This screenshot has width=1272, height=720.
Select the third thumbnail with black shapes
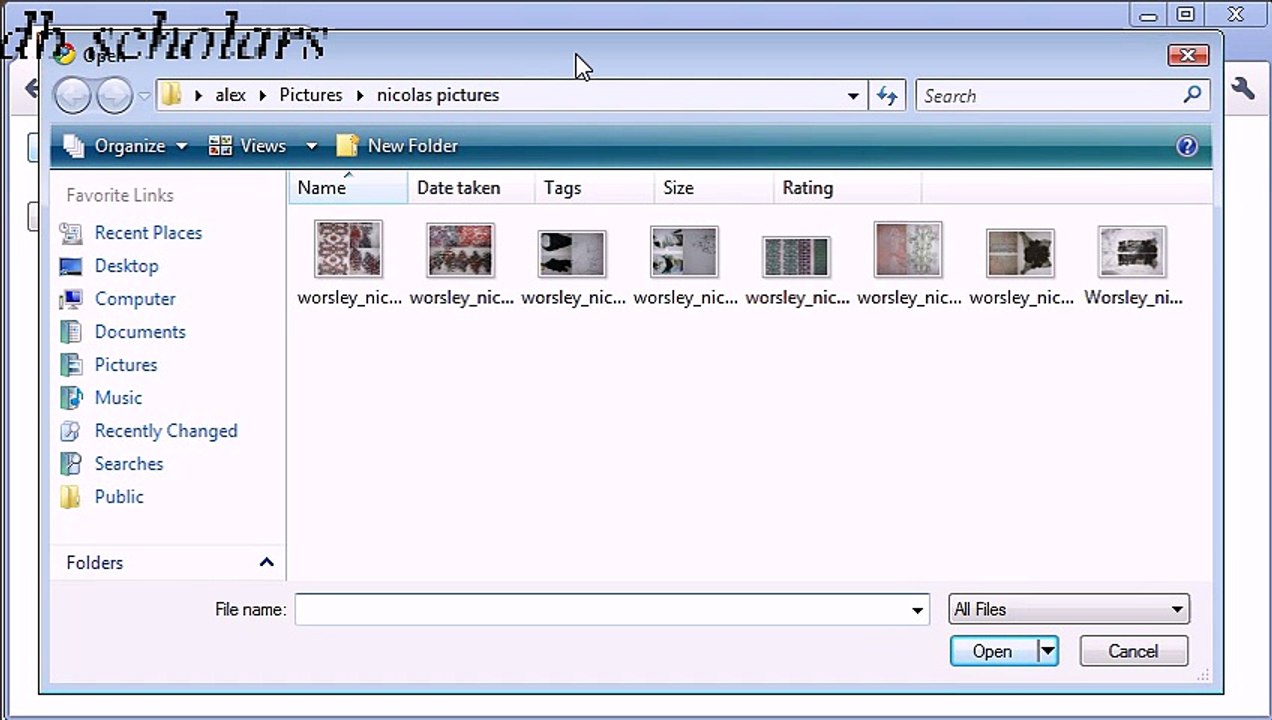(x=572, y=253)
